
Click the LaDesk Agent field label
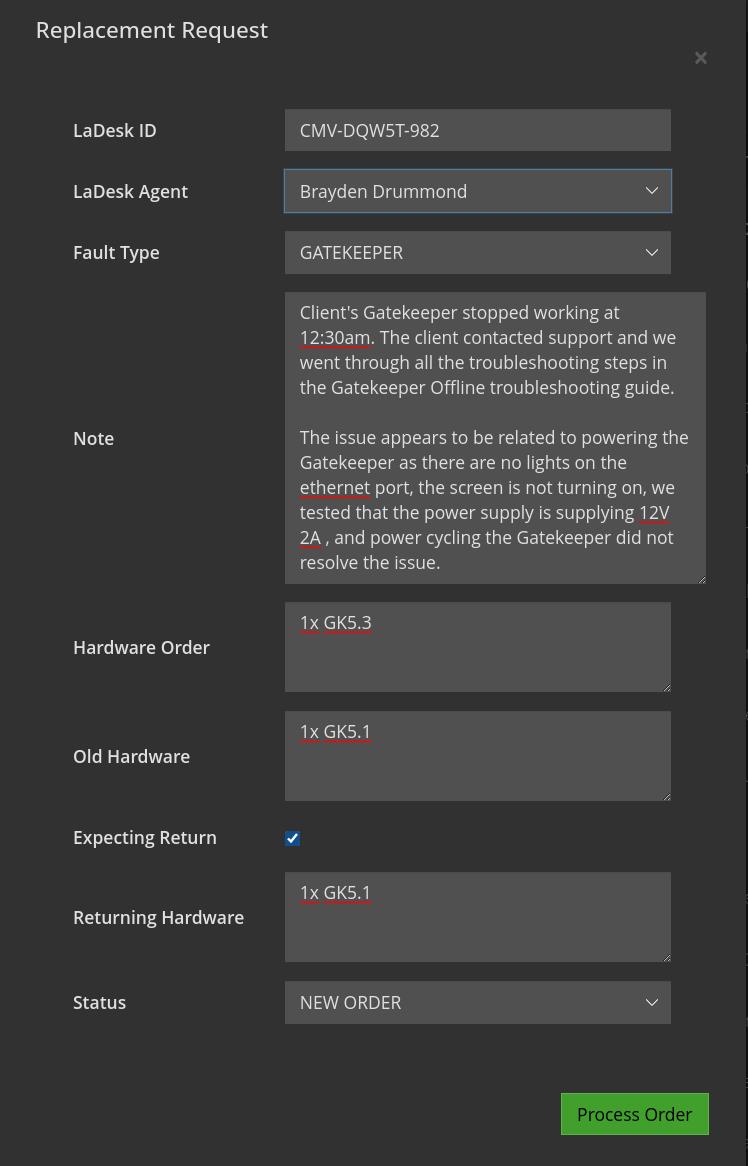click(x=130, y=191)
